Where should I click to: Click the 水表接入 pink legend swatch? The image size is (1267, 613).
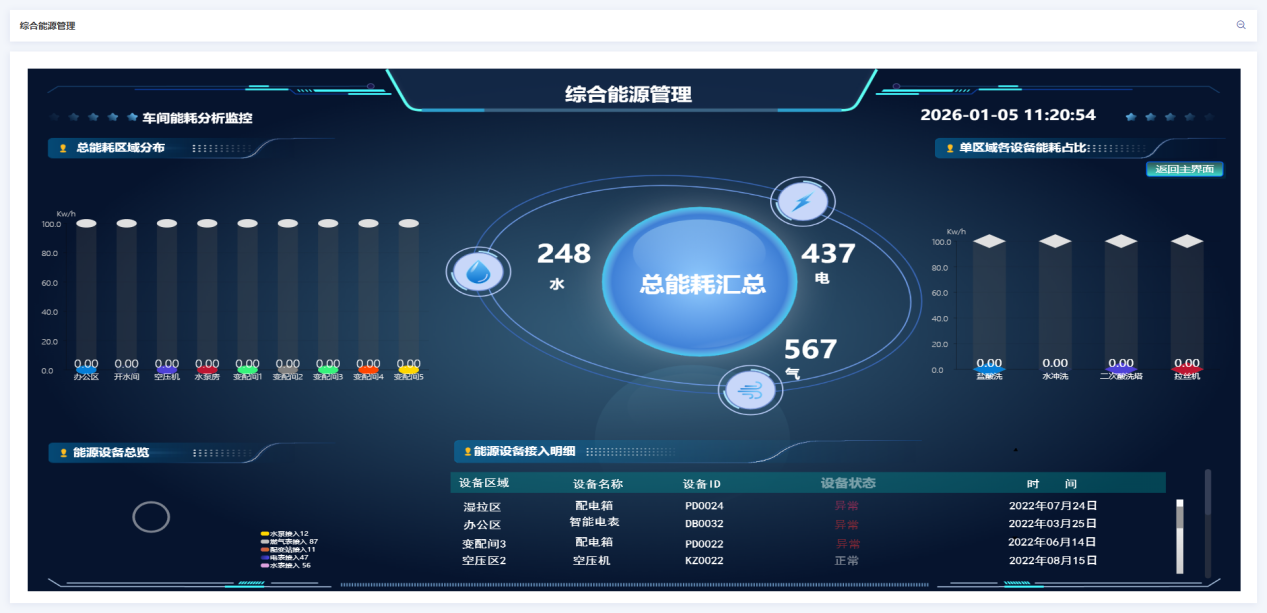(x=265, y=565)
